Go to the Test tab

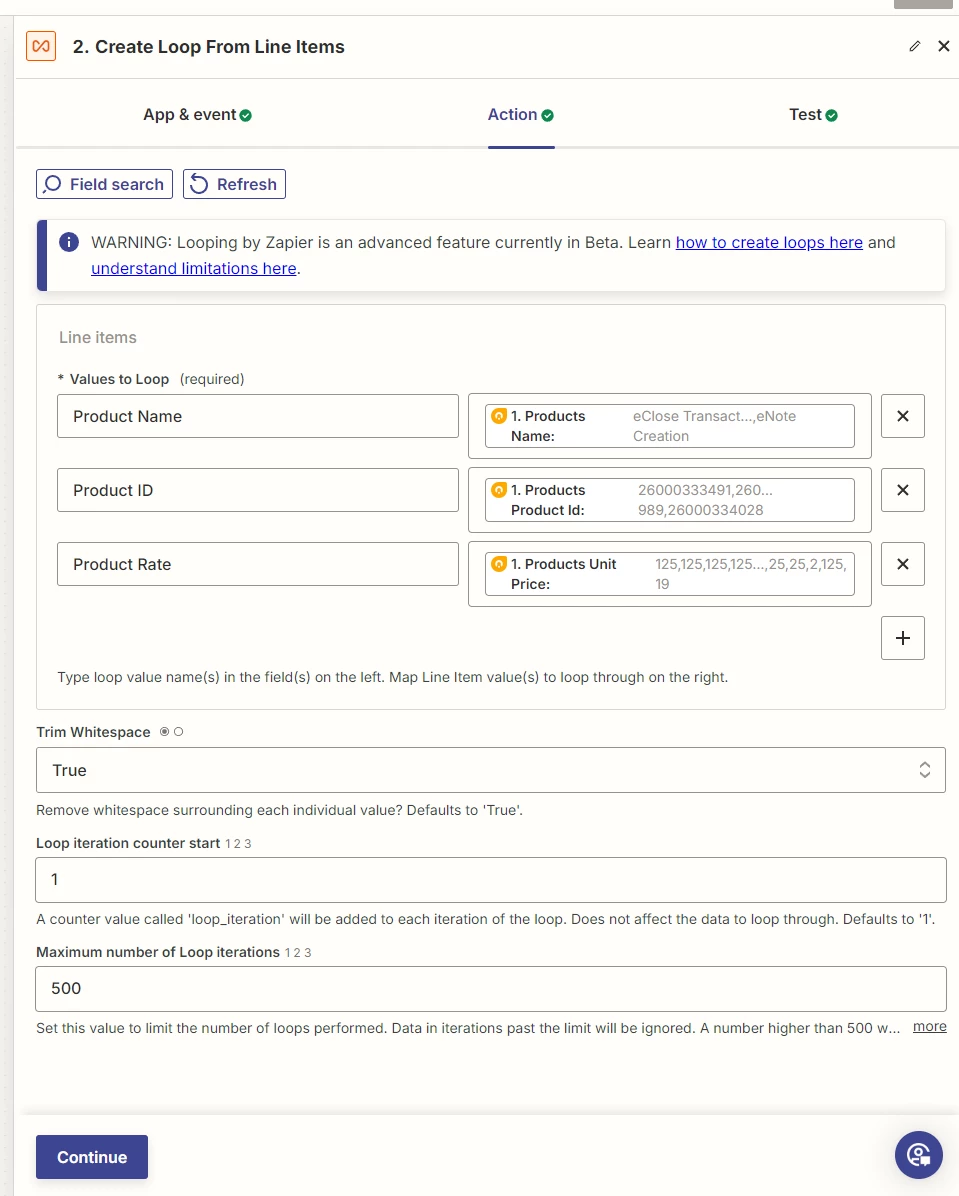pyautogui.click(x=813, y=114)
